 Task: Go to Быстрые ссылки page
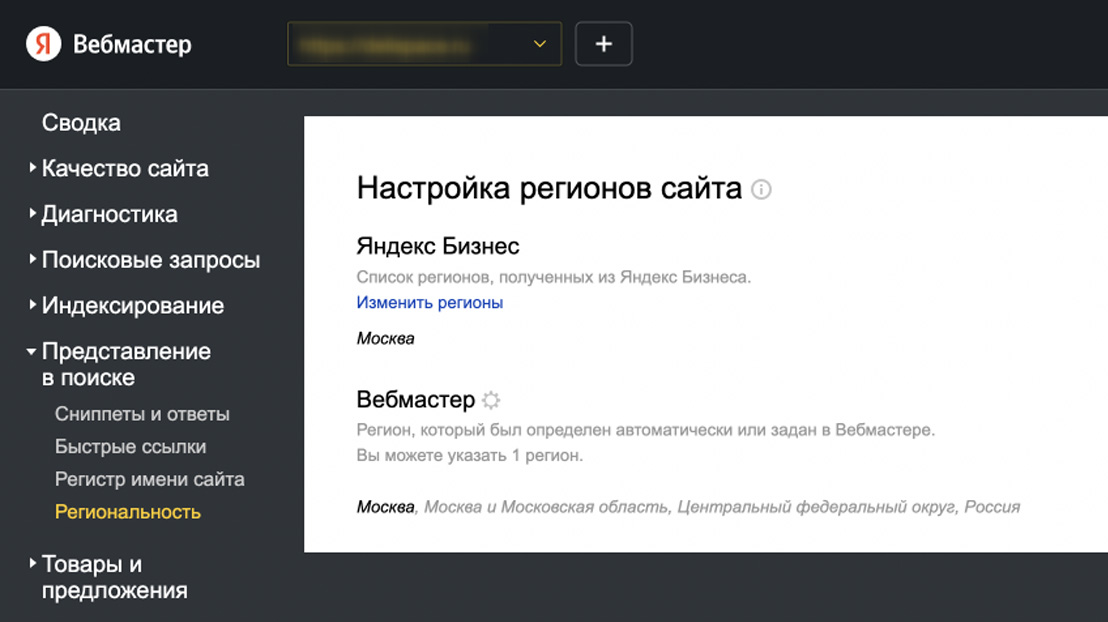coord(131,447)
